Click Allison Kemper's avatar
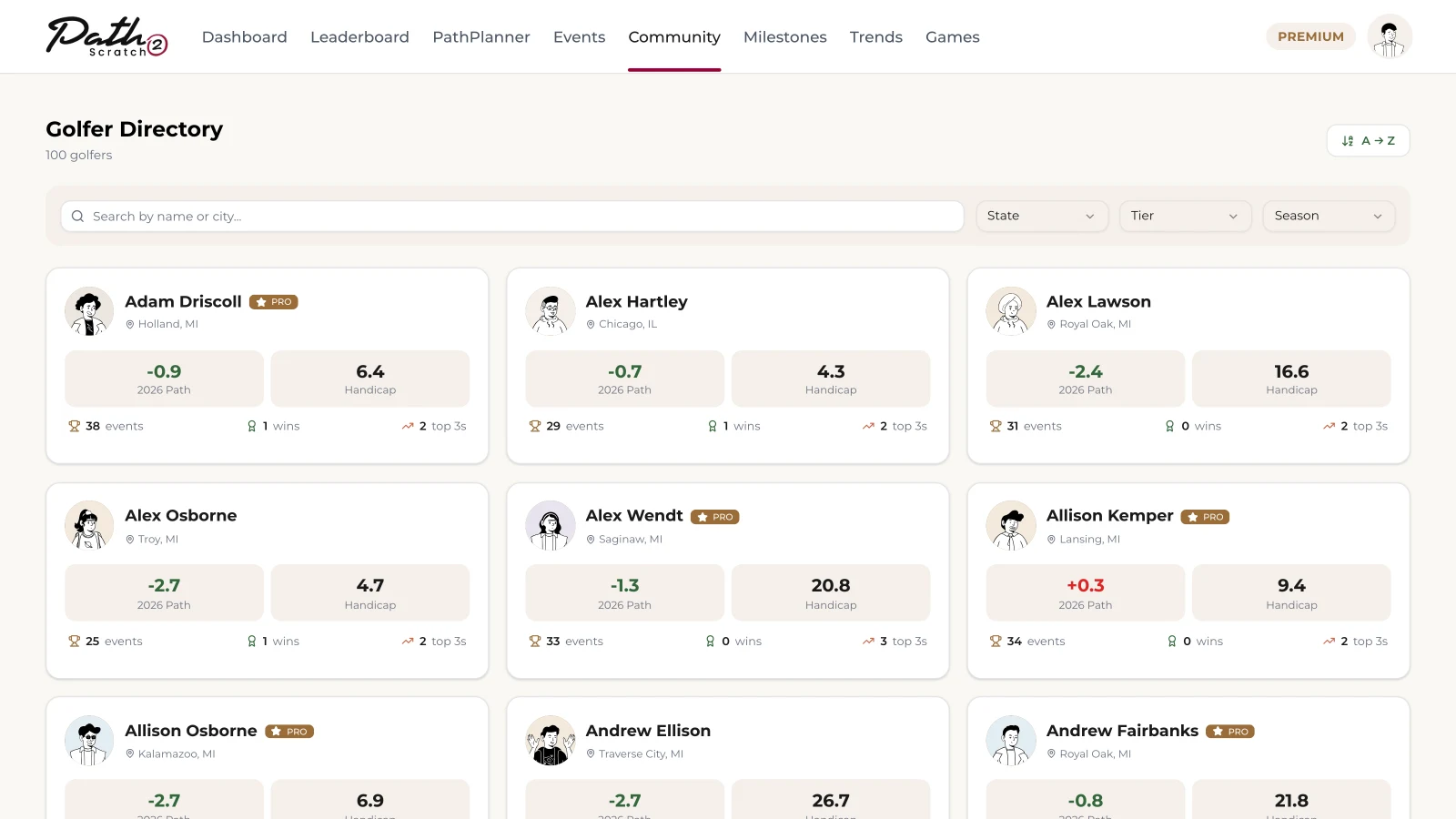 pos(1011,525)
